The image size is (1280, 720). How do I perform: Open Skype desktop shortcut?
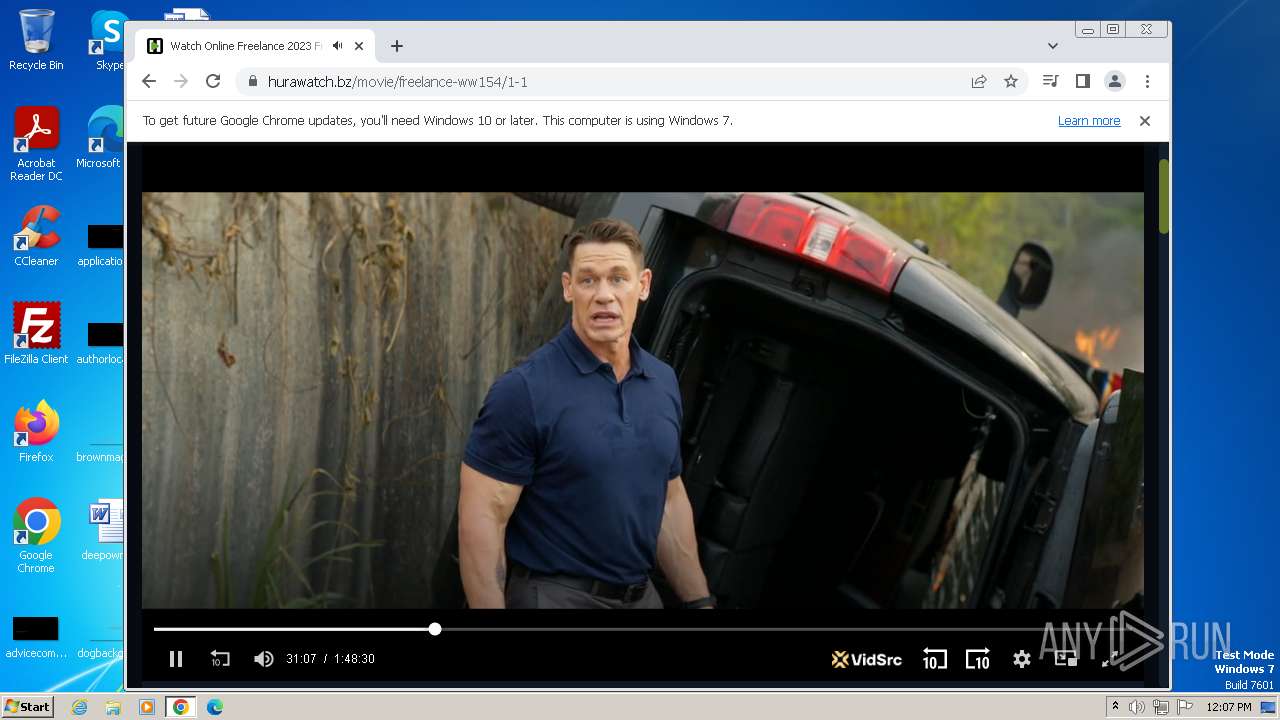(x=109, y=41)
